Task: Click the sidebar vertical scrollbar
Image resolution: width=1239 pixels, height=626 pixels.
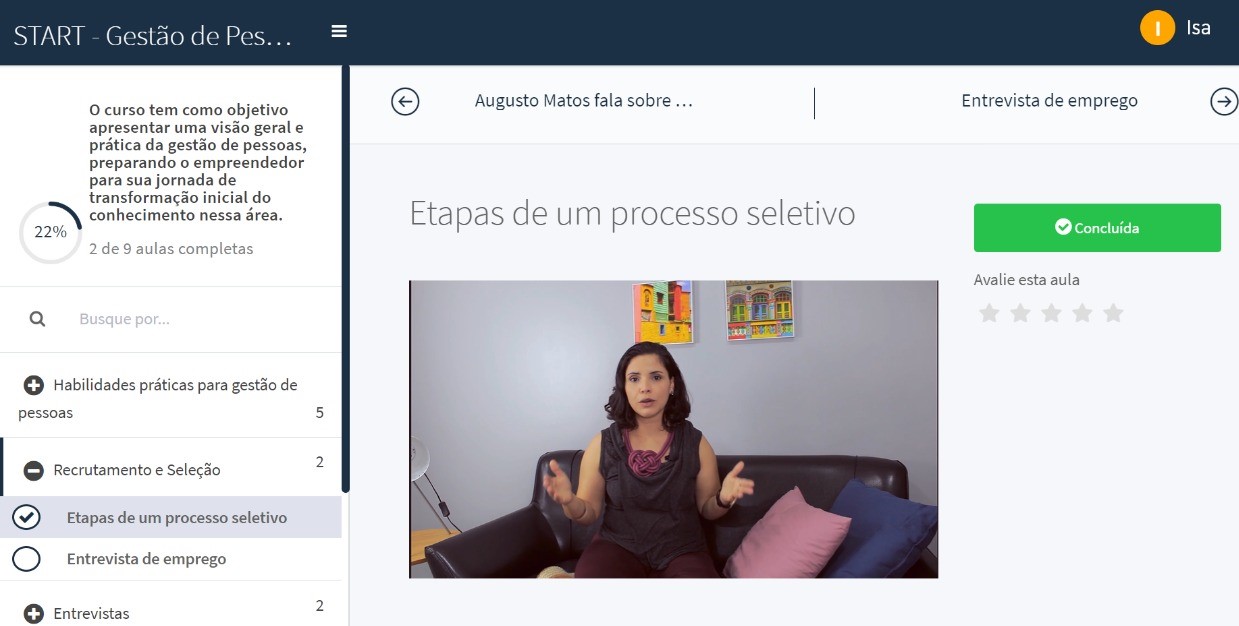Action: (346, 279)
